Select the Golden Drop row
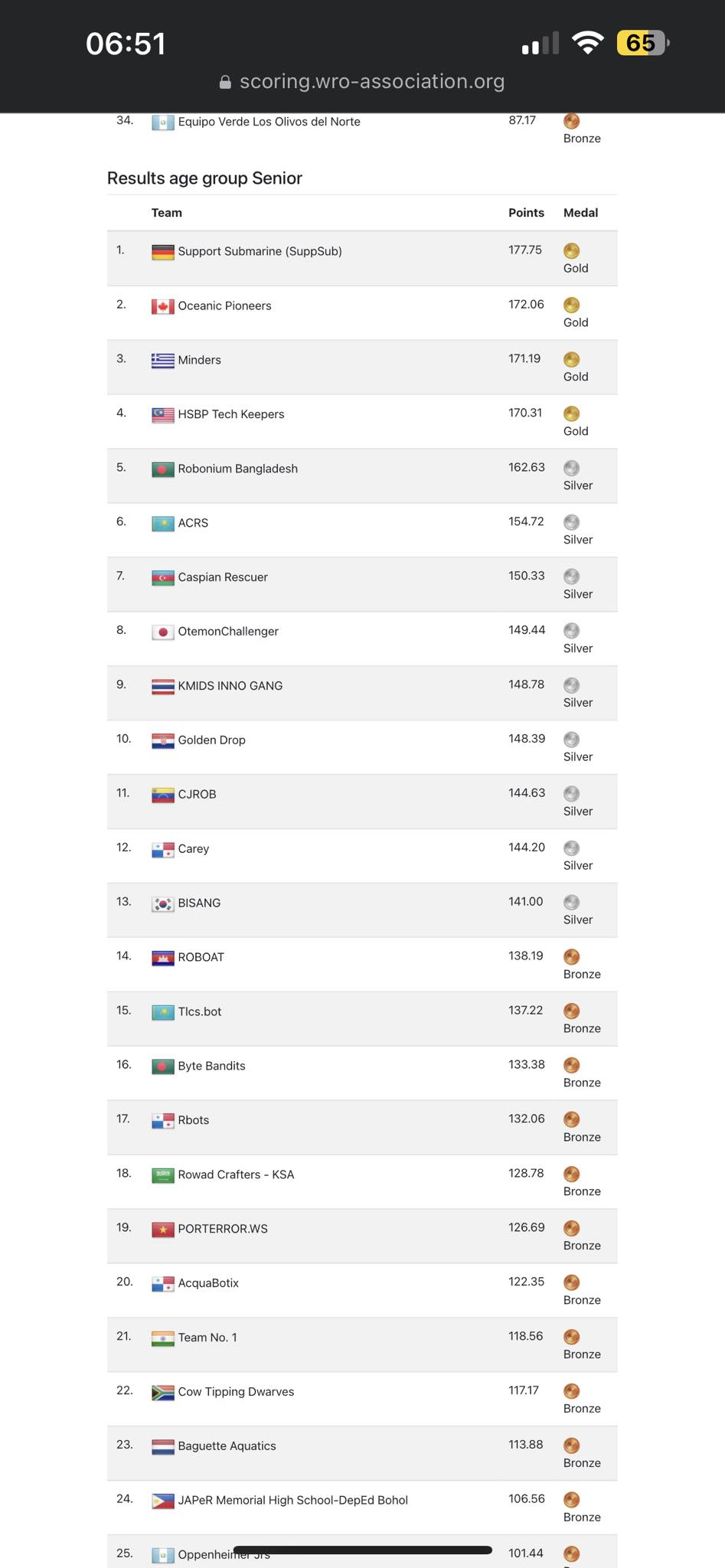The image size is (725, 1568). (x=362, y=748)
